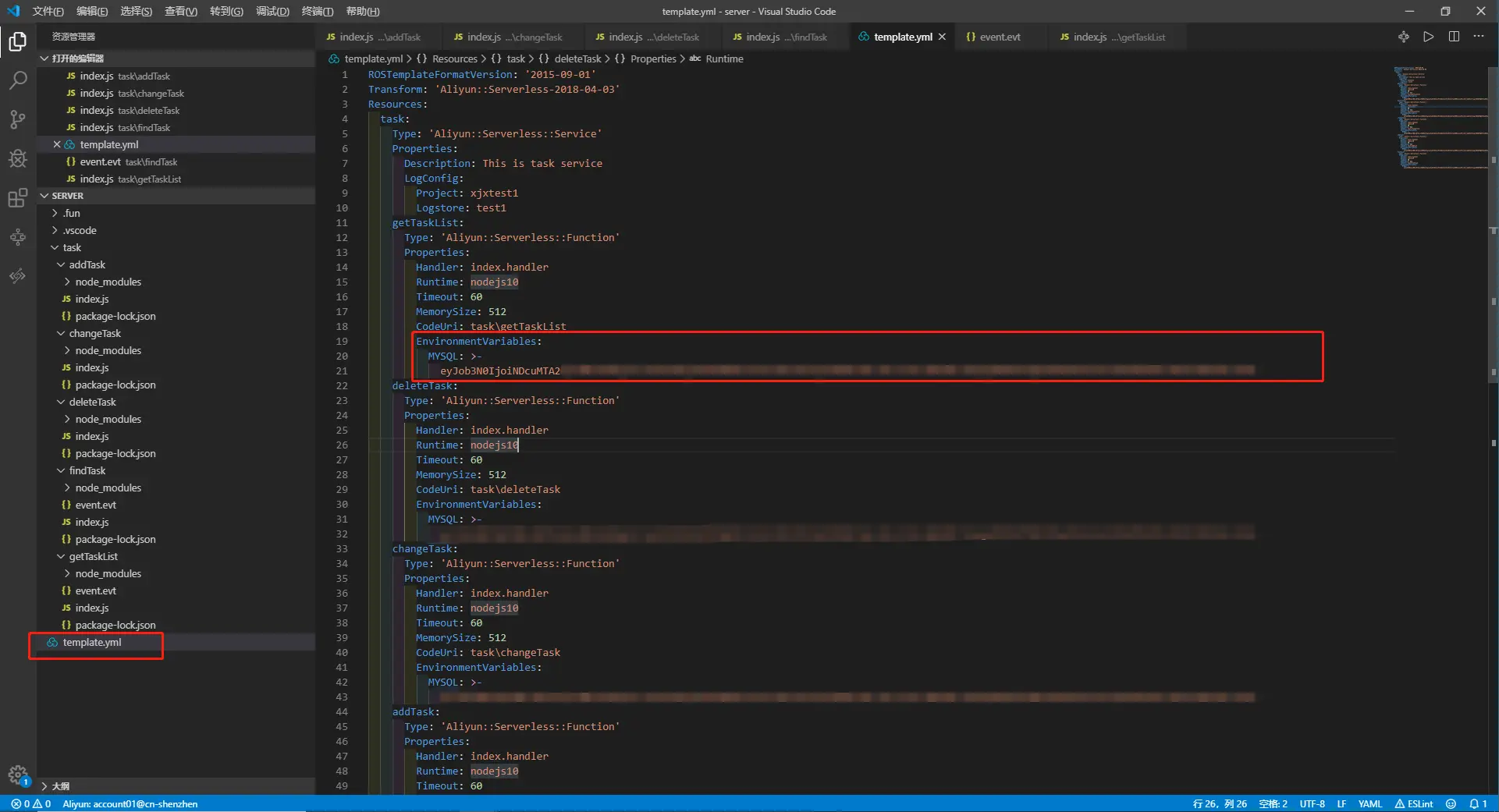
Task: Show errors and warnings count in the status bar
Action: 31,803
